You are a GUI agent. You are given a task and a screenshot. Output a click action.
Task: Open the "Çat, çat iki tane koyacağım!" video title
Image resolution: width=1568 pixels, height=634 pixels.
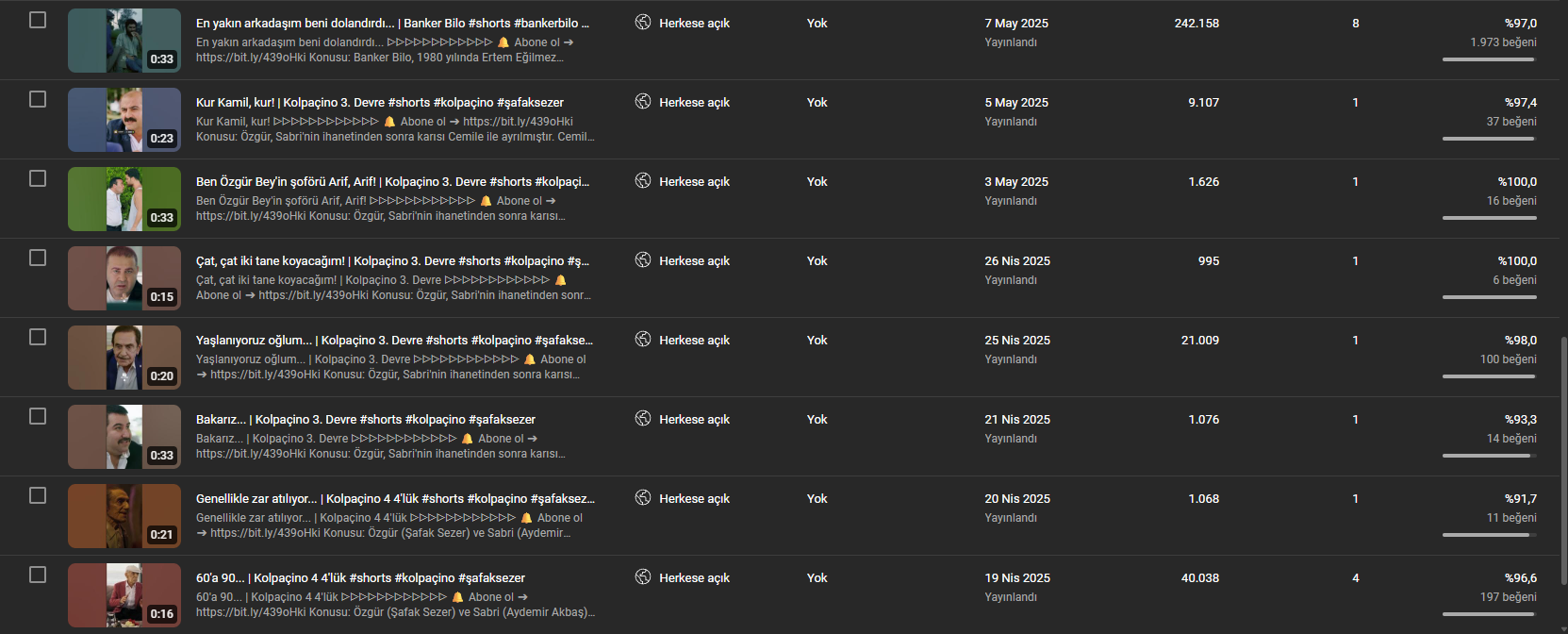coord(392,260)
